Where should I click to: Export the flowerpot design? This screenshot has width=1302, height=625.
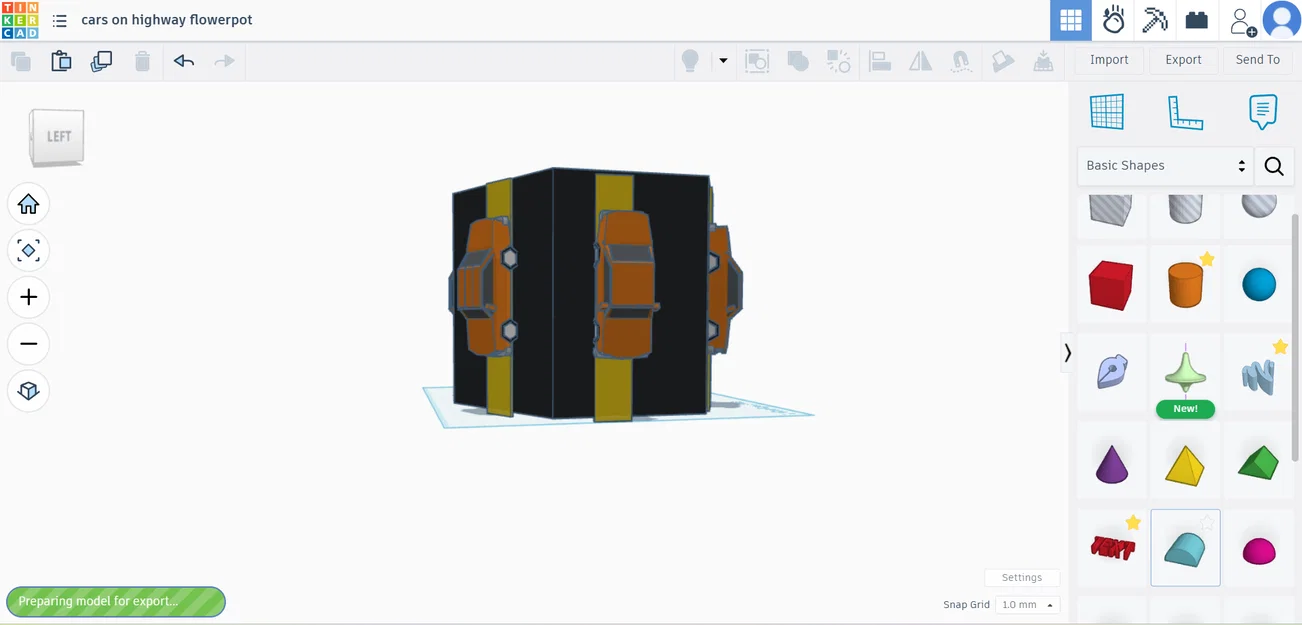click(1183, 59)
